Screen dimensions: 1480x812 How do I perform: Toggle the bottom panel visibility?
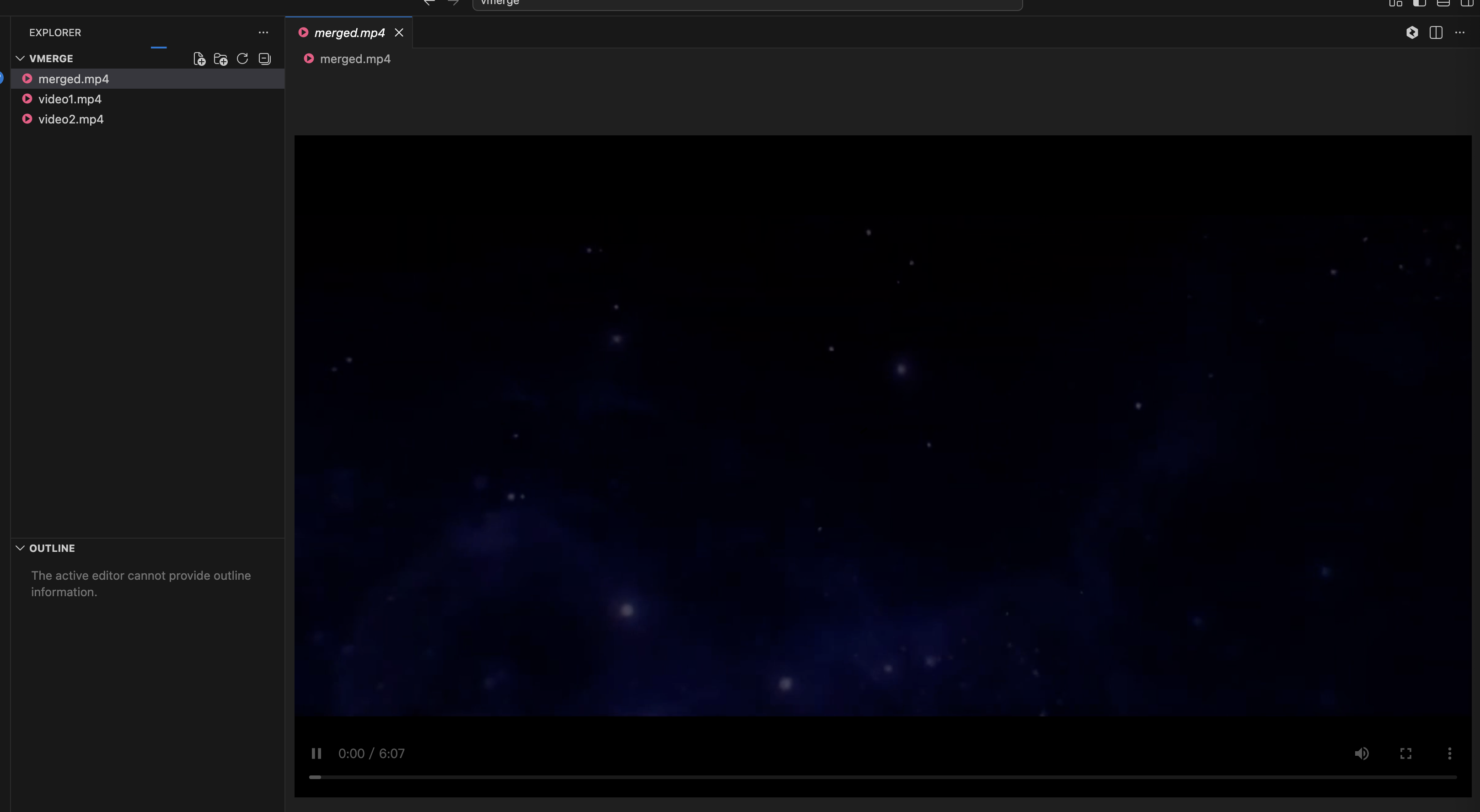click(x=1442, y=2)
